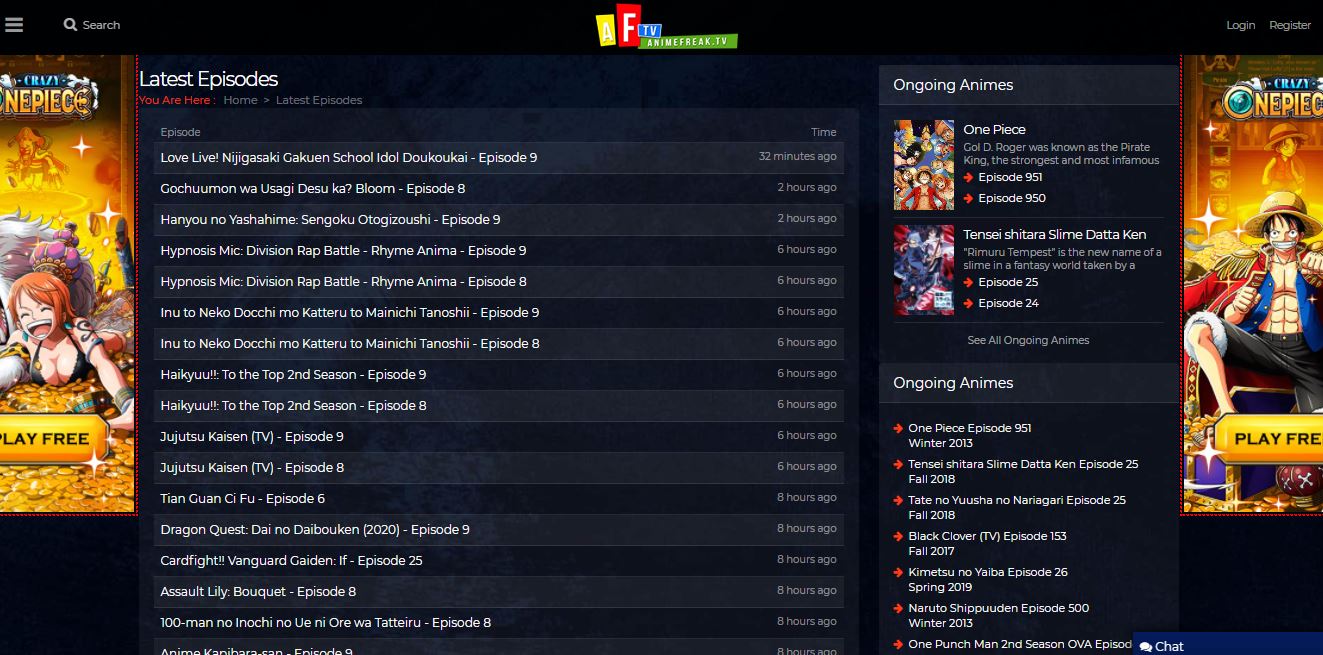Click Latest Episodes breadcrumb
This screenshot has width=1323, height=655.
(319, 100)
